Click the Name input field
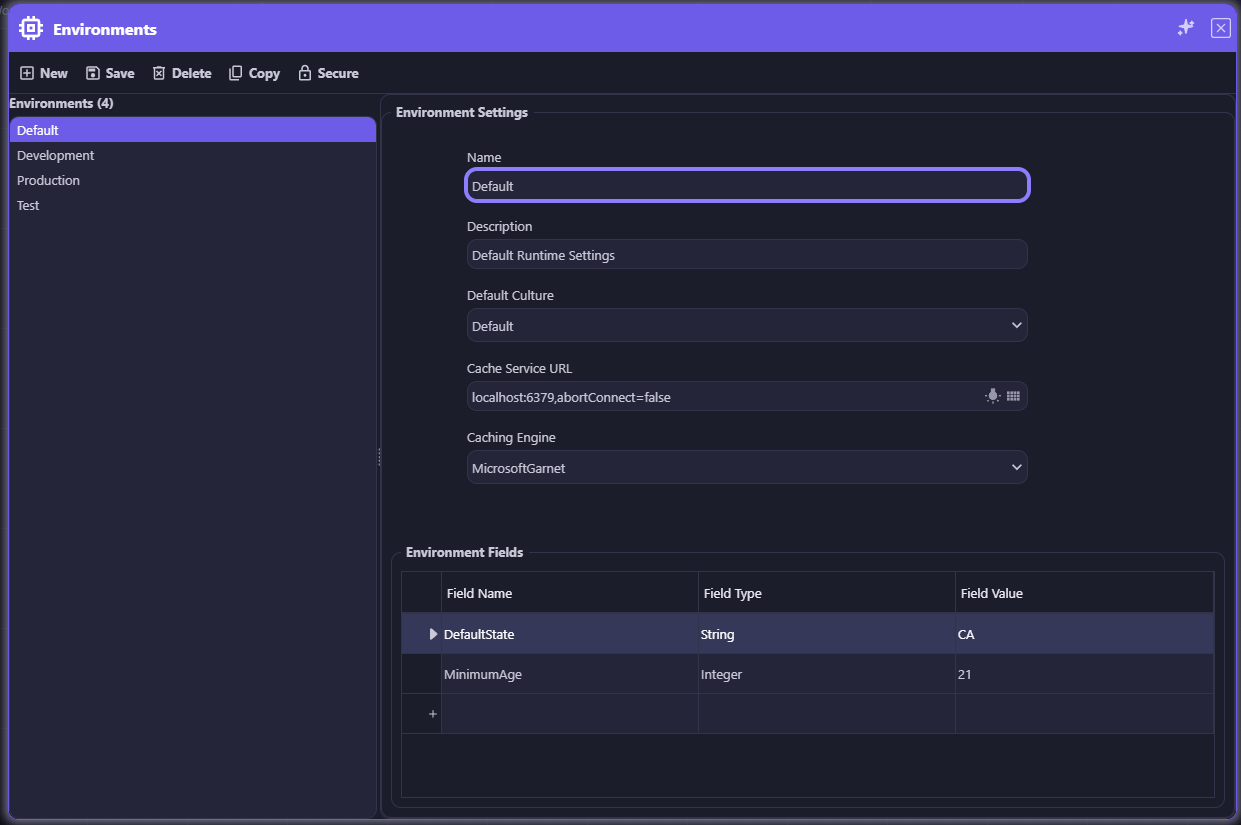The height and width of the screenshot is (825, 1241). pos(747,185)
